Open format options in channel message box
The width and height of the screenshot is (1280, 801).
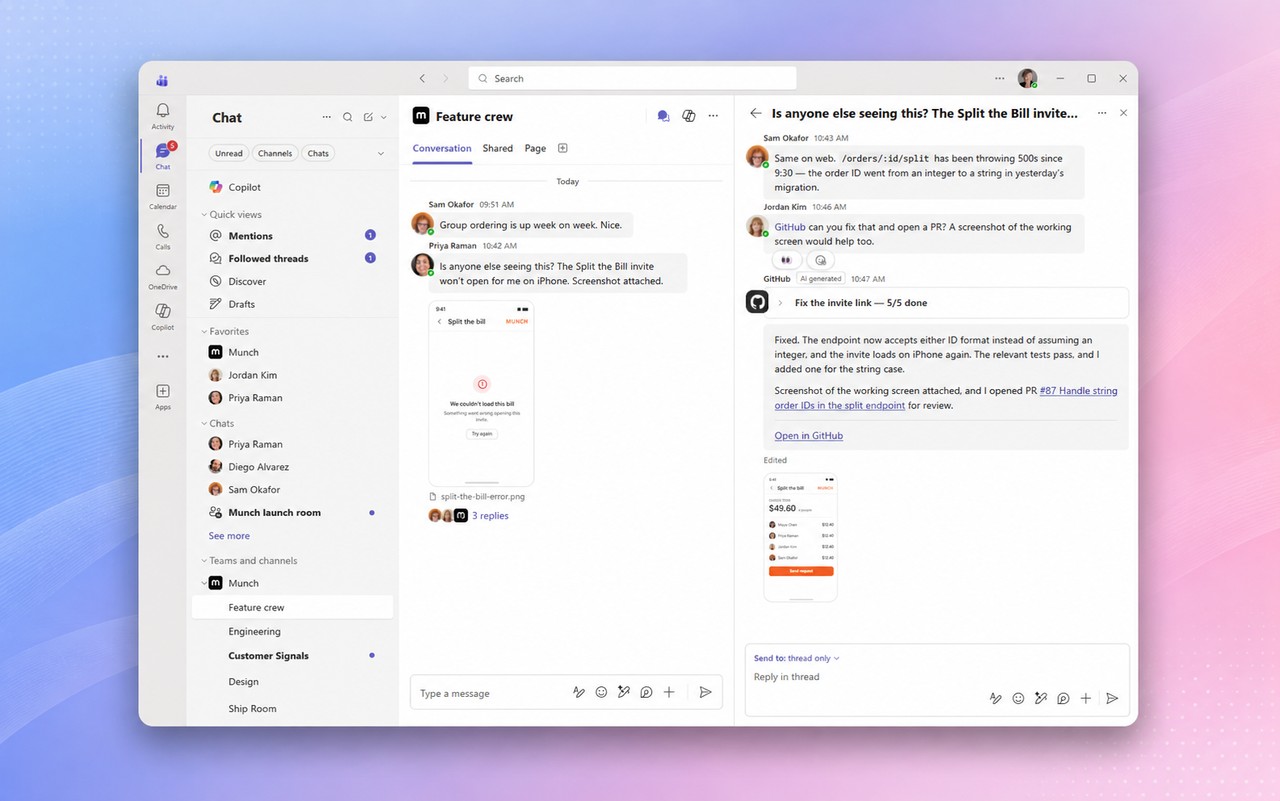[x=578, y=692]
